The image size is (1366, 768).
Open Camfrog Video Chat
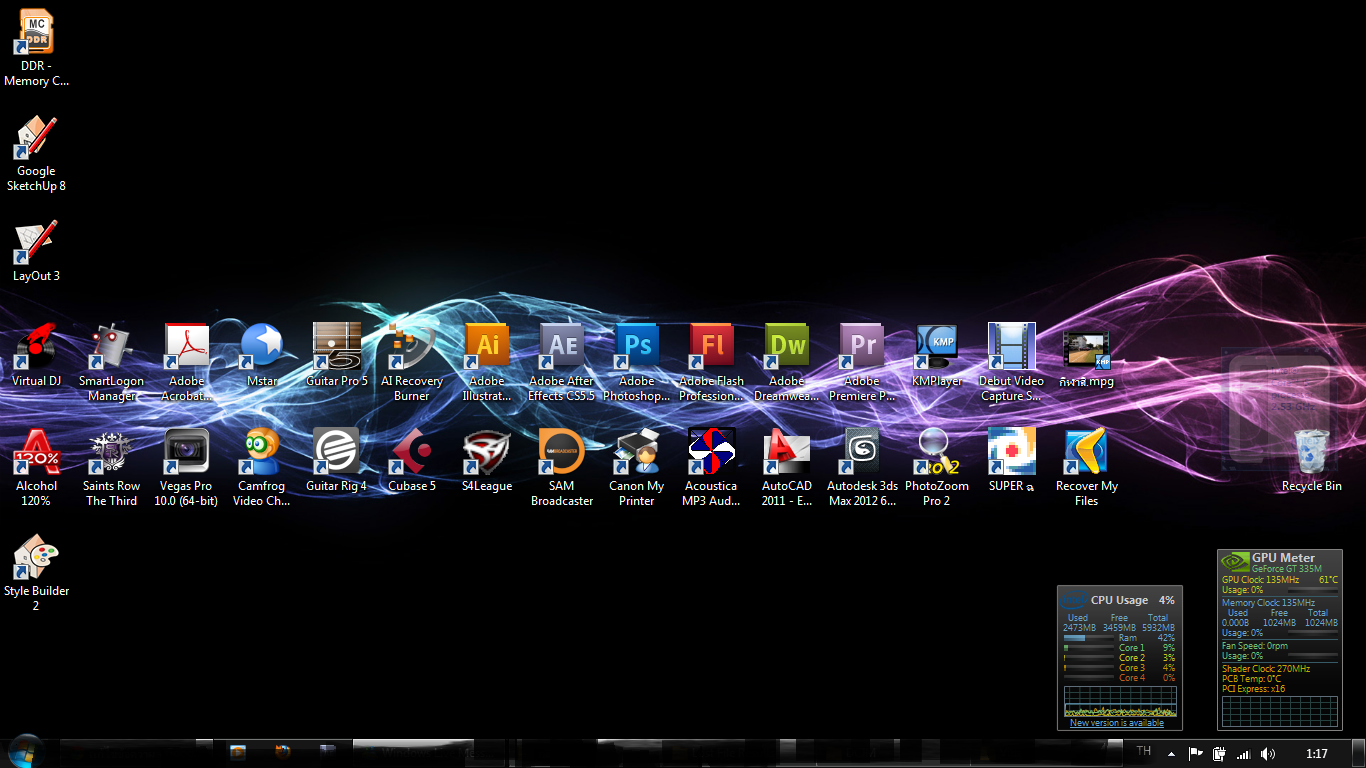click(x=261, y=467)
